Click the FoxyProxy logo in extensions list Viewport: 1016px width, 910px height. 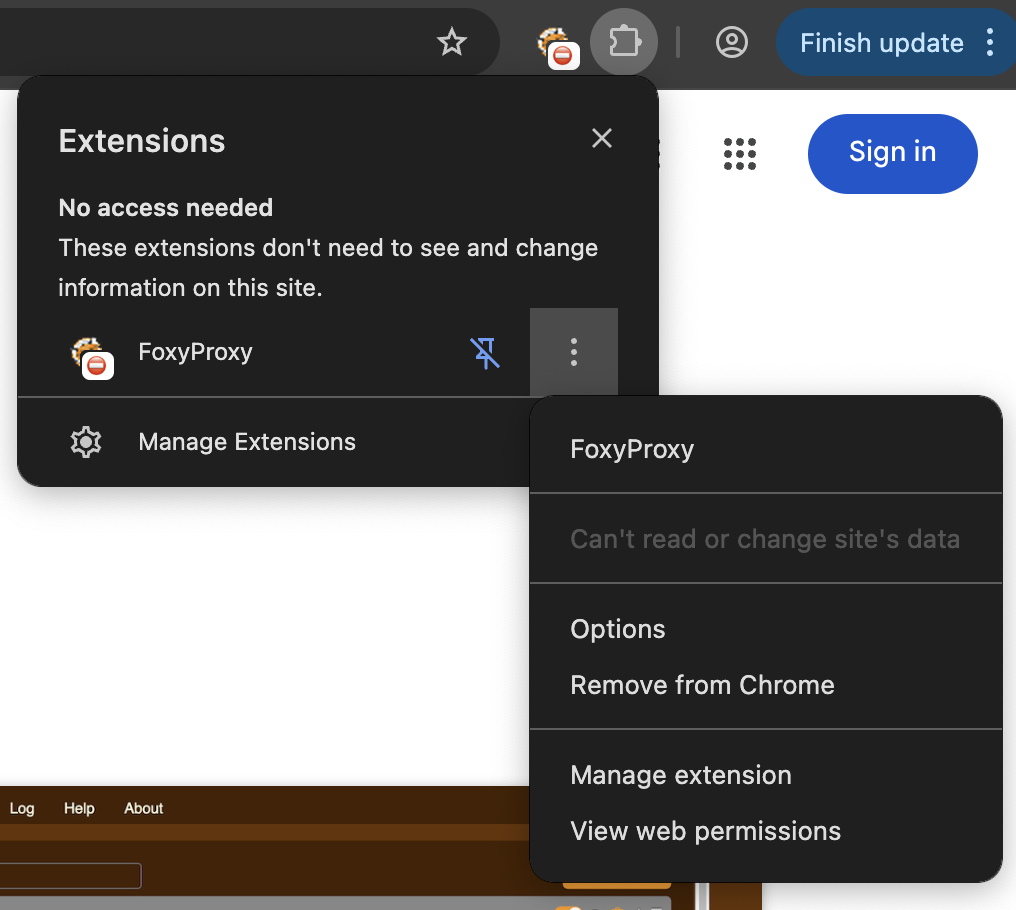90,354
